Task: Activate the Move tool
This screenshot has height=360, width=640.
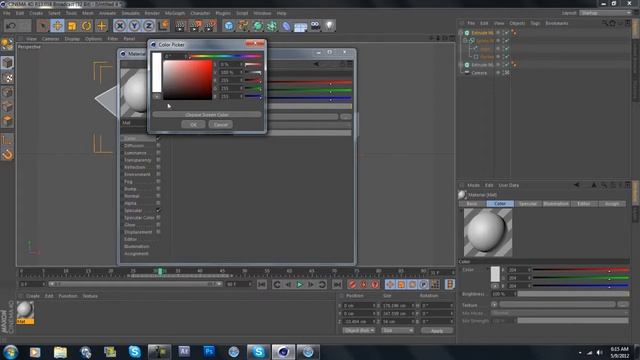Action: tap(58, 26)
